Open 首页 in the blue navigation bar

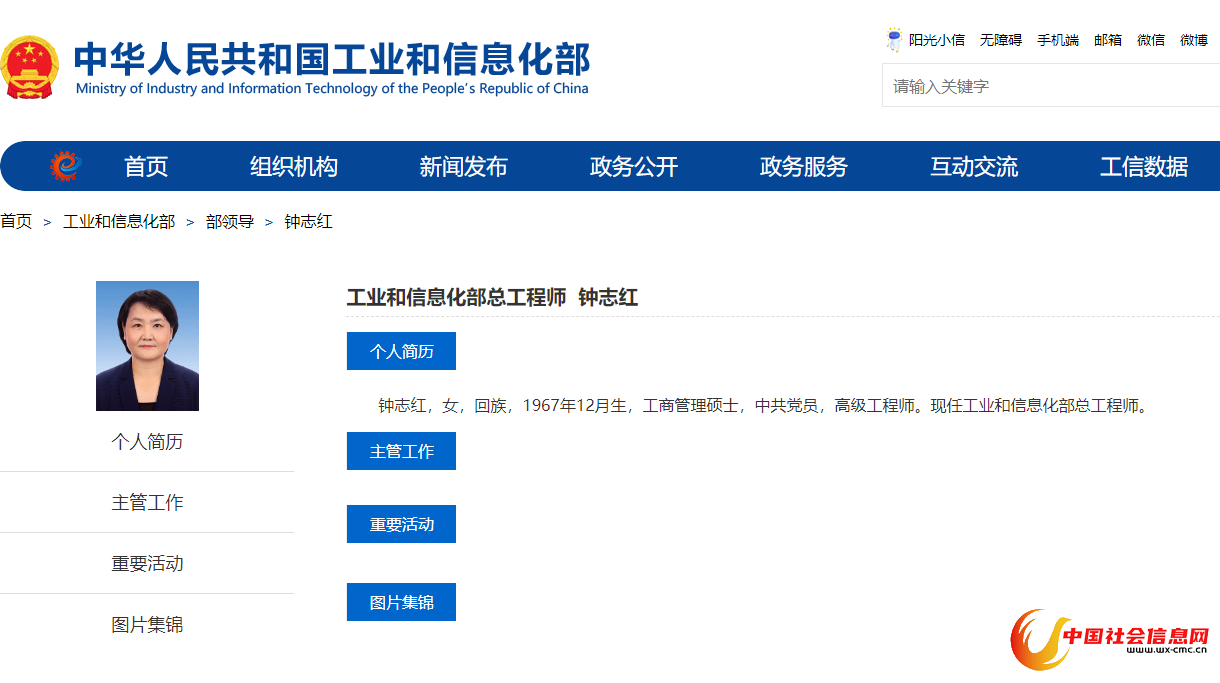pos(146,167)
